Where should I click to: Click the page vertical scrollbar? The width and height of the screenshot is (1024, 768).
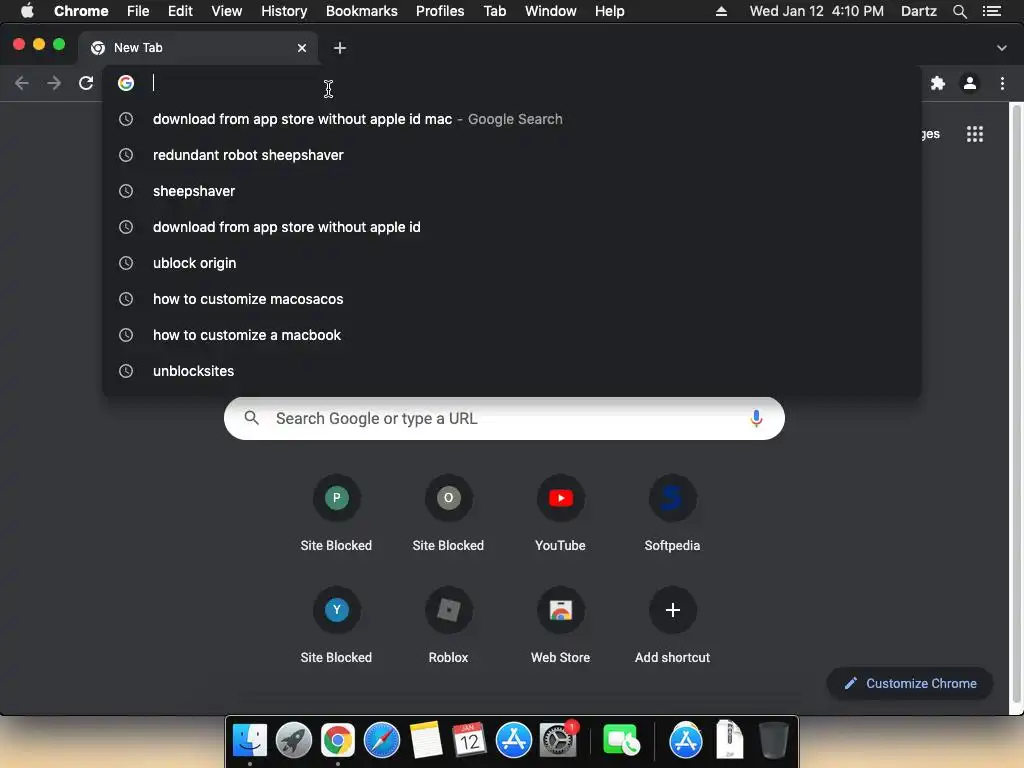tap(1016, 402)
